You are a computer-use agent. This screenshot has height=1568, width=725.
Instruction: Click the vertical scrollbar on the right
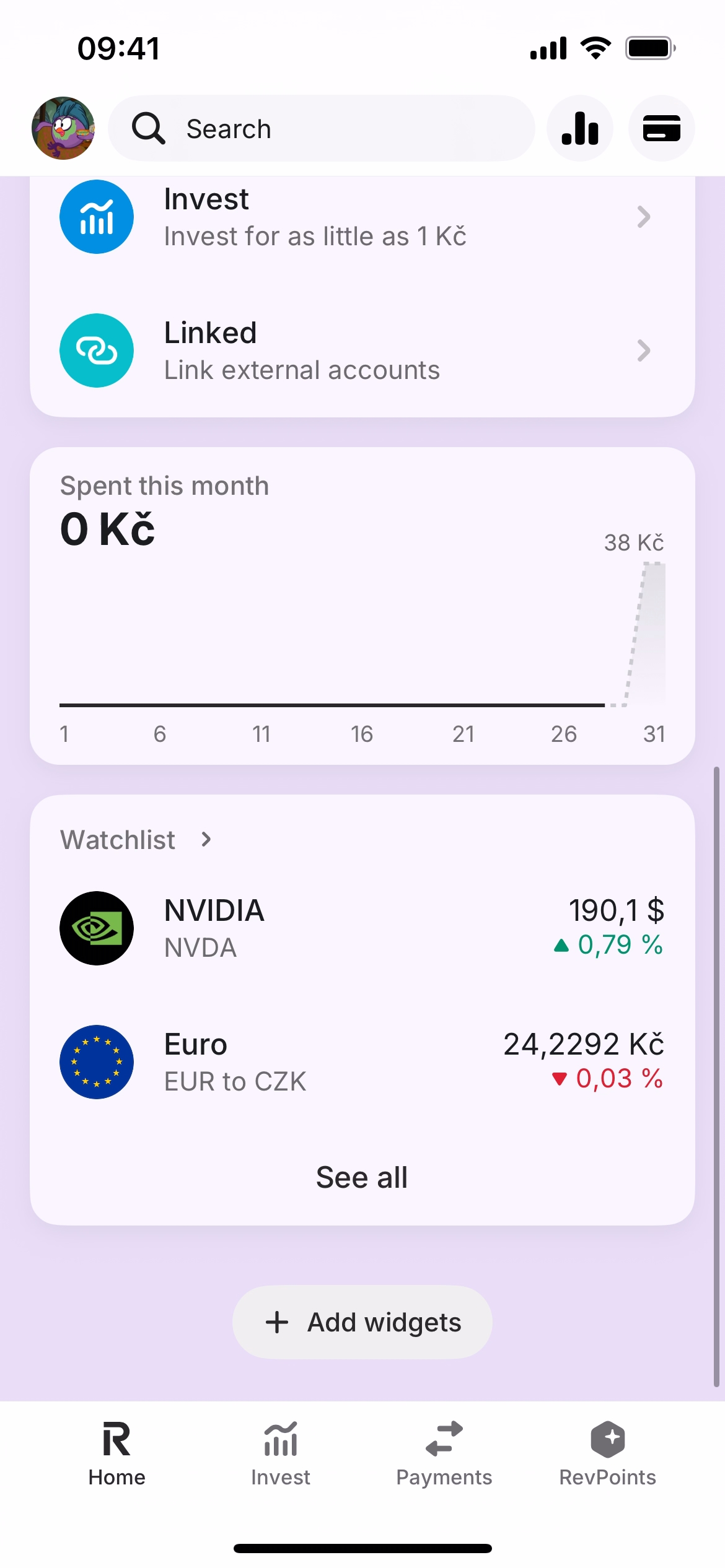pos(716,1078)
